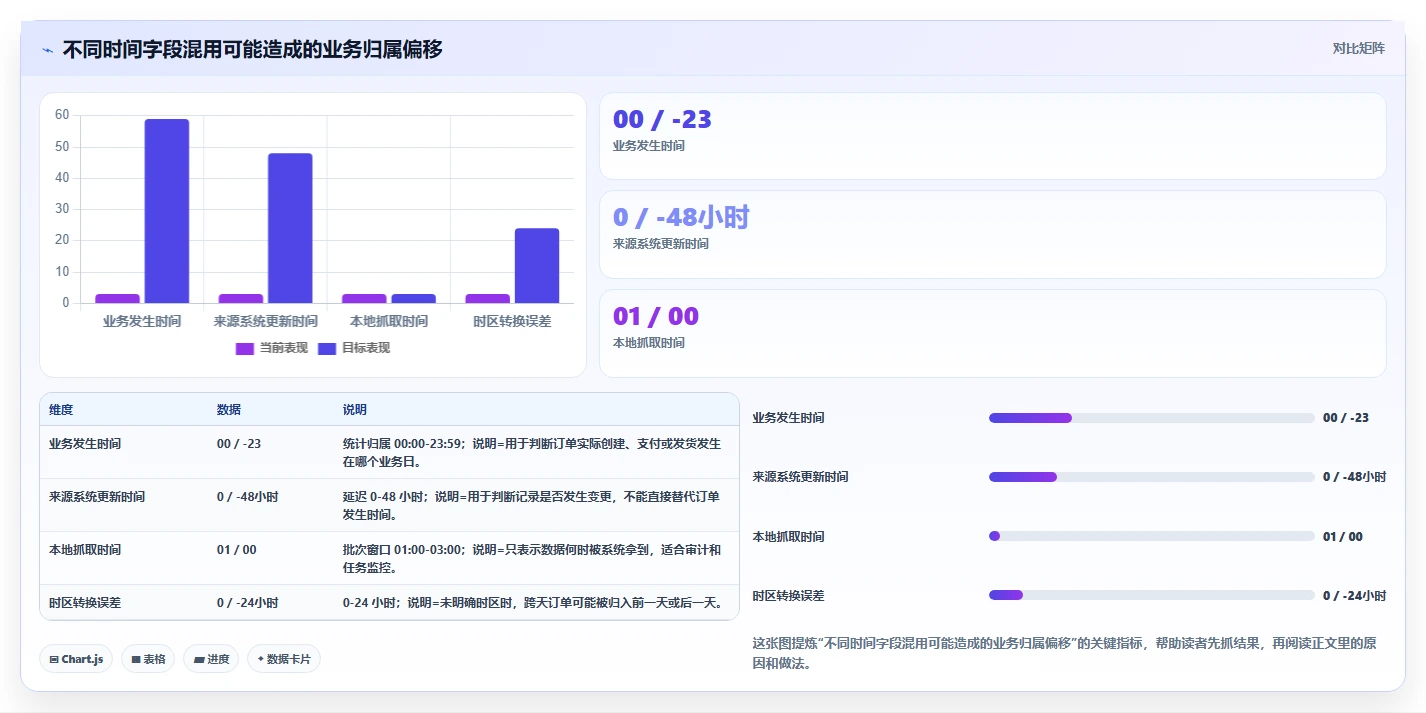Click the tall 目标表现 bar for 业务发生时间
The image size is (1426, 713).
point(167,211)
